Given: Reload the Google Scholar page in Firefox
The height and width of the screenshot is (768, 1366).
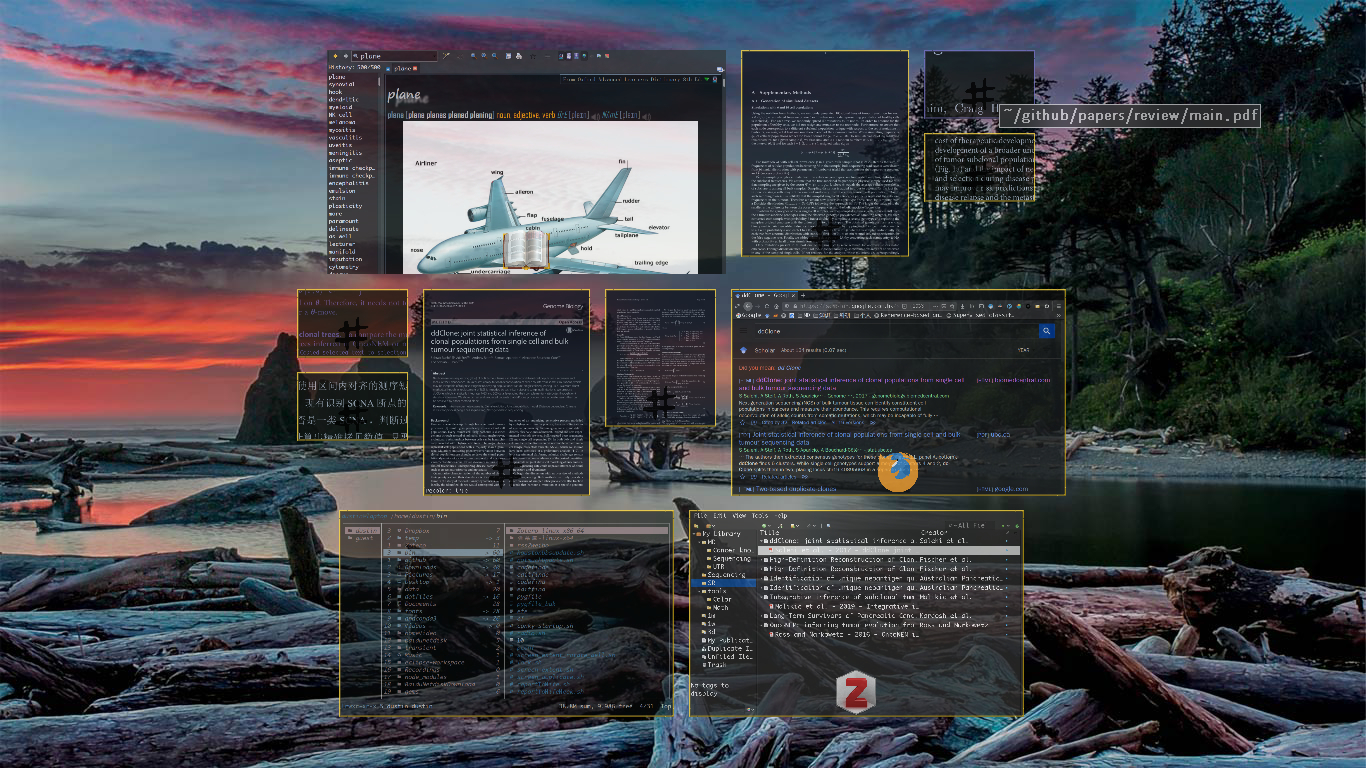Looking at the screenshot, I should click(x=767, y=306).
